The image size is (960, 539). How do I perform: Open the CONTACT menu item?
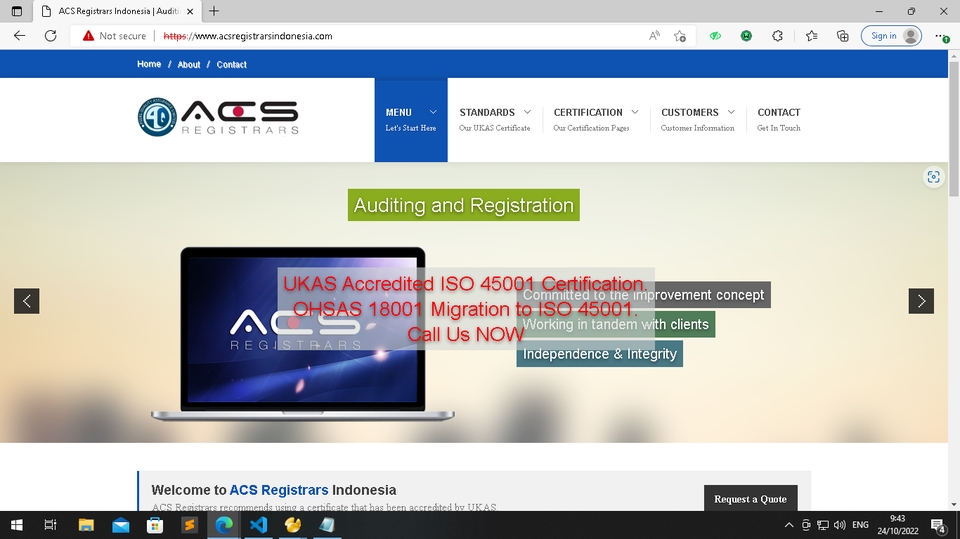tap(779, 119)
